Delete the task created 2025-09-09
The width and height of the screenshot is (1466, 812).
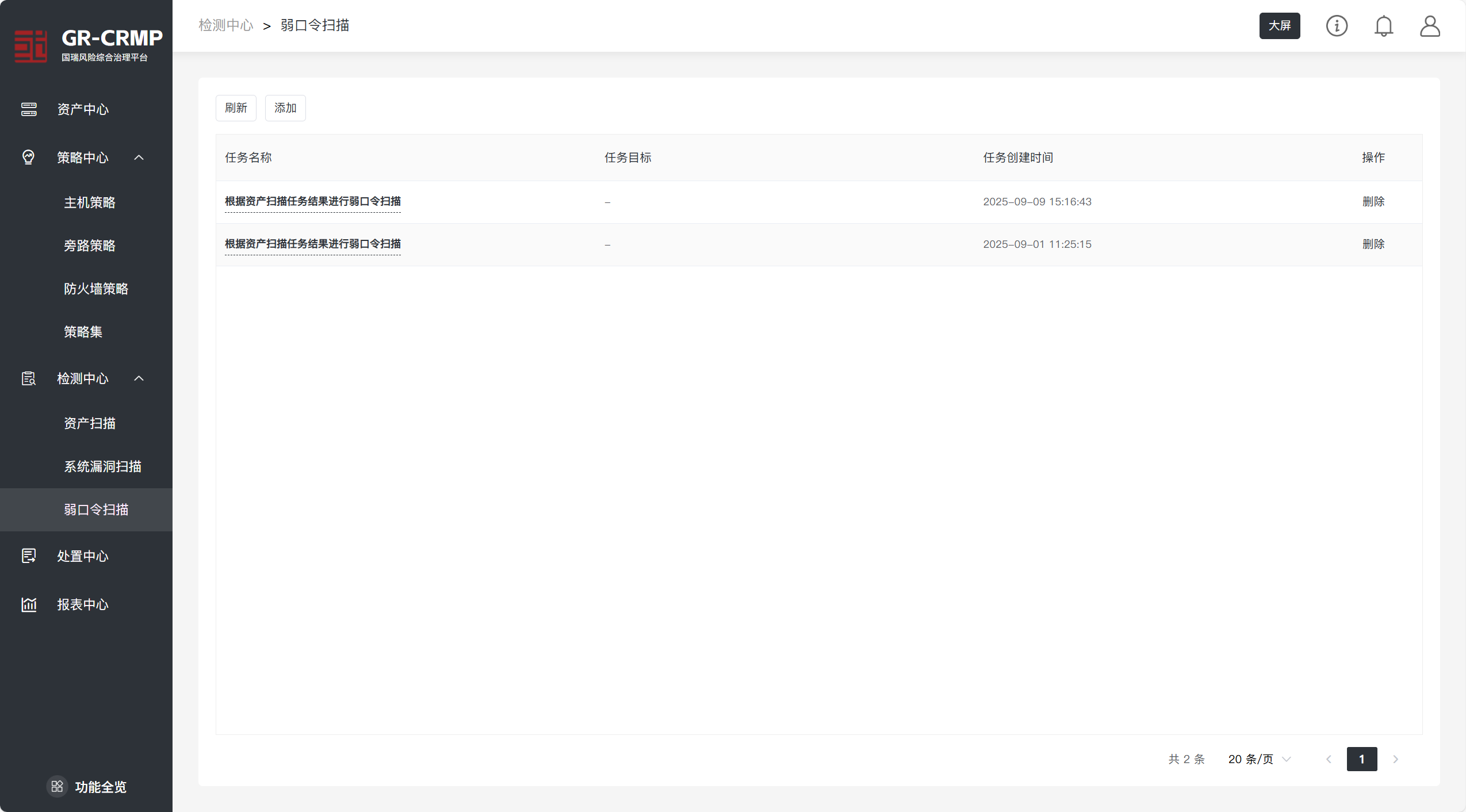tap(1373, 202)
